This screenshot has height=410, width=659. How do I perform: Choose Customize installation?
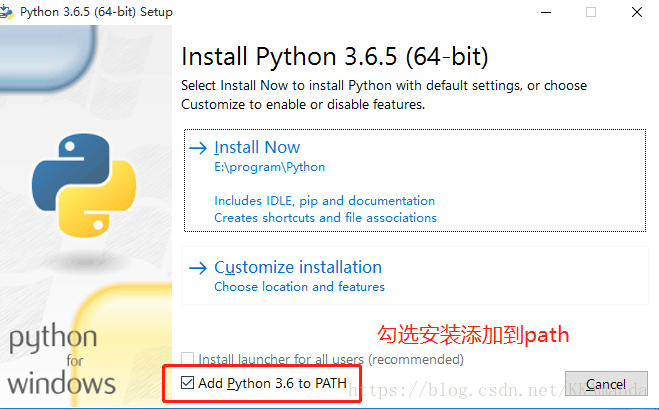415,275
